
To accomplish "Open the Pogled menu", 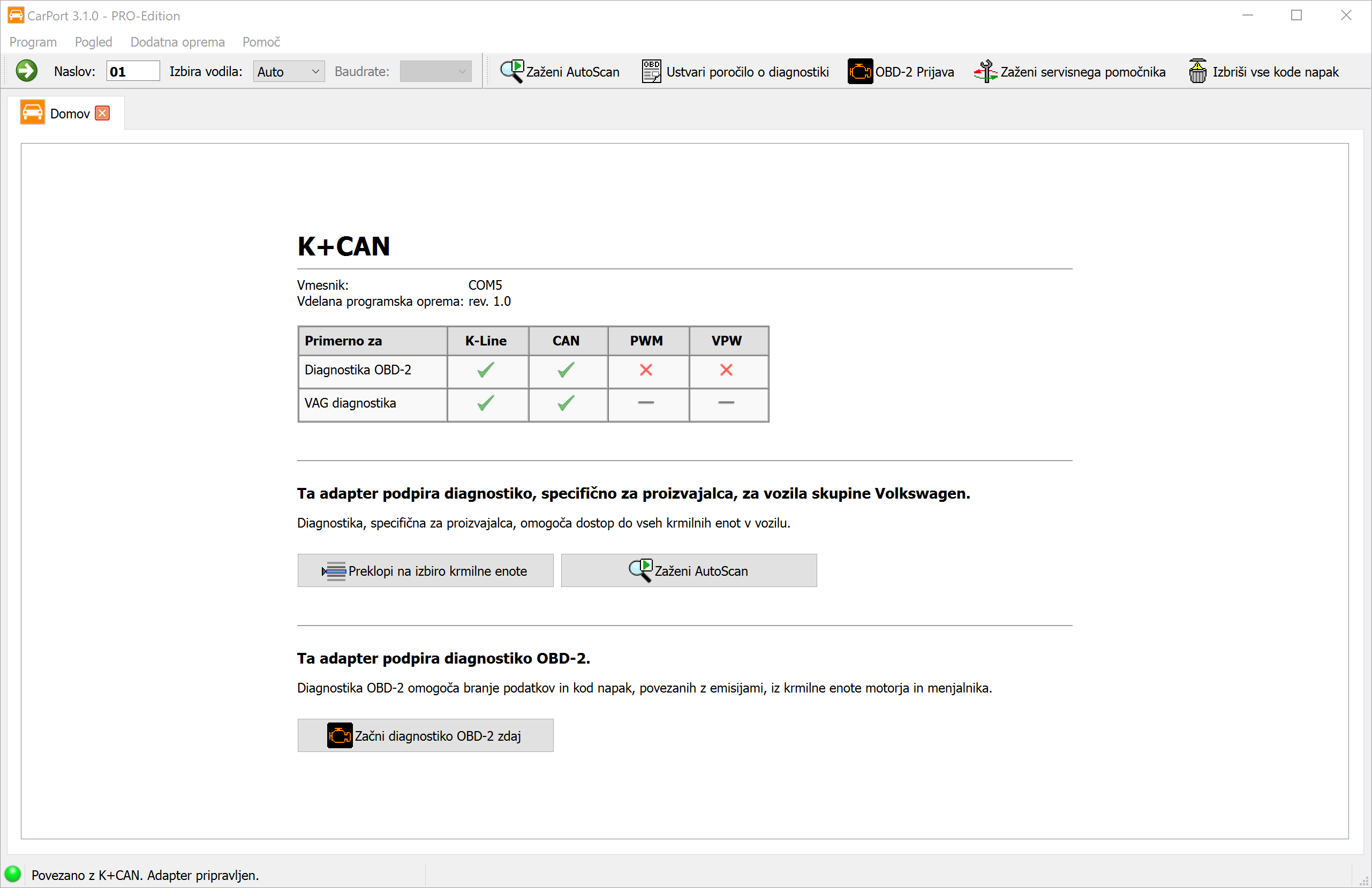I will [93, 42].
